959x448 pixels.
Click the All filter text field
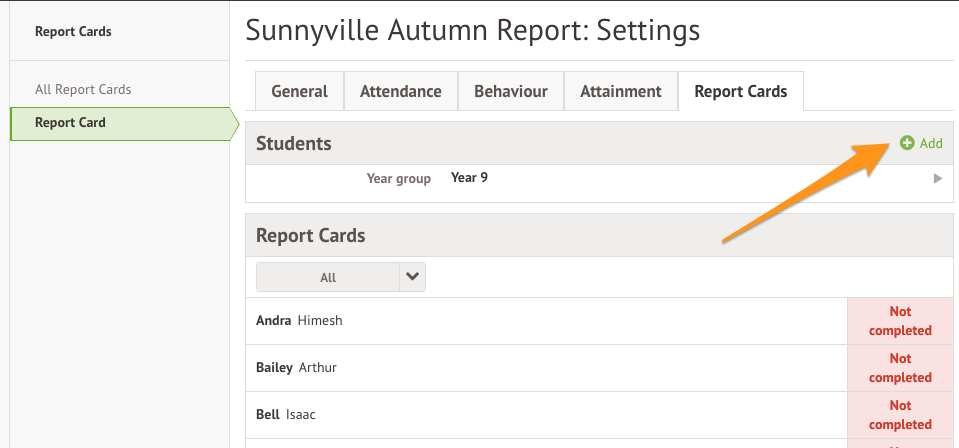[328, 277]
